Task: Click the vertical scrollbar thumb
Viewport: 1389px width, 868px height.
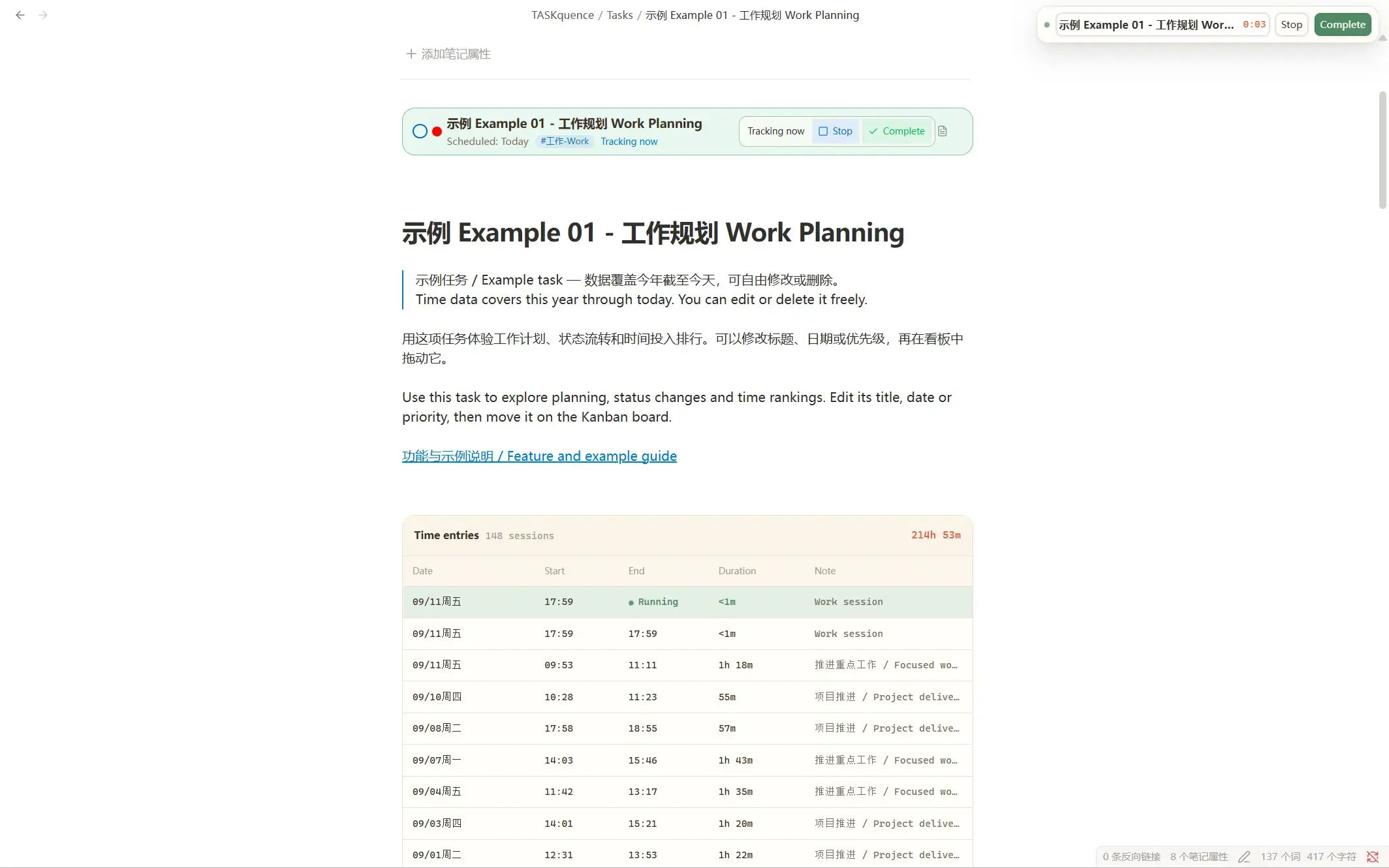Action: pyautogui.click(x=1382, y=150)
